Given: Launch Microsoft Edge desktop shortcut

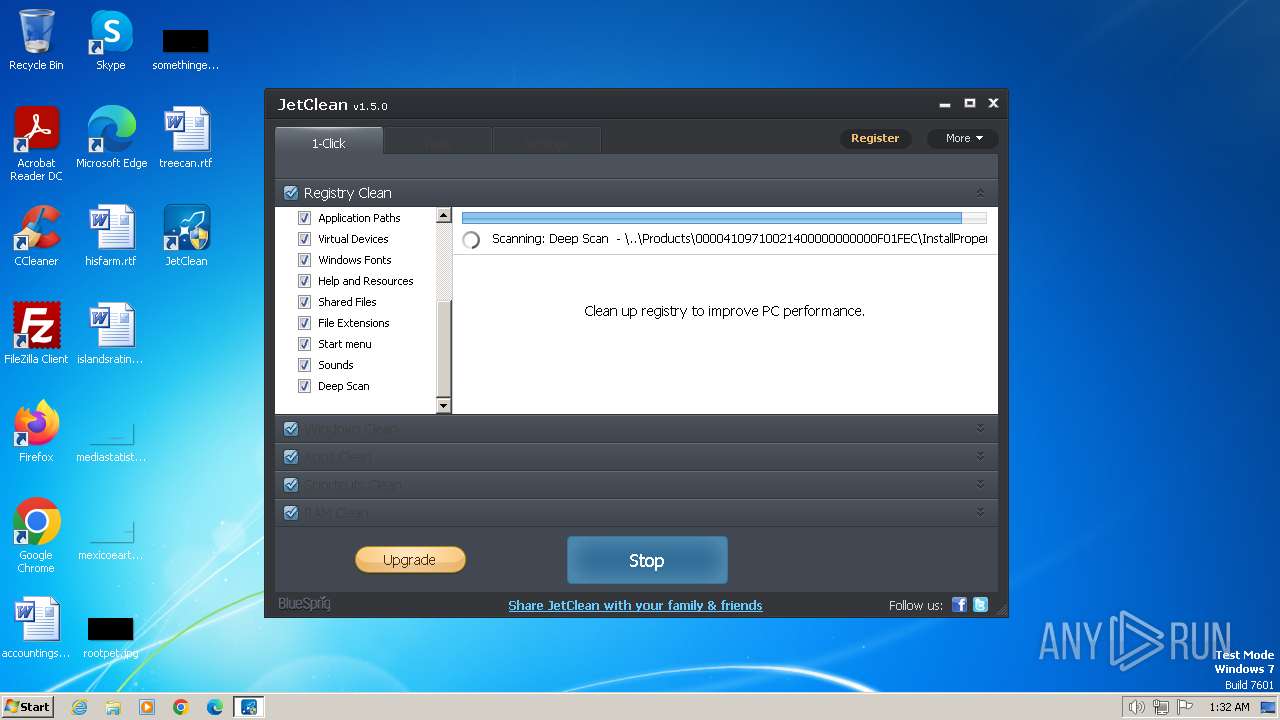Looking at the screenshot, I should (x=111, y=138).
